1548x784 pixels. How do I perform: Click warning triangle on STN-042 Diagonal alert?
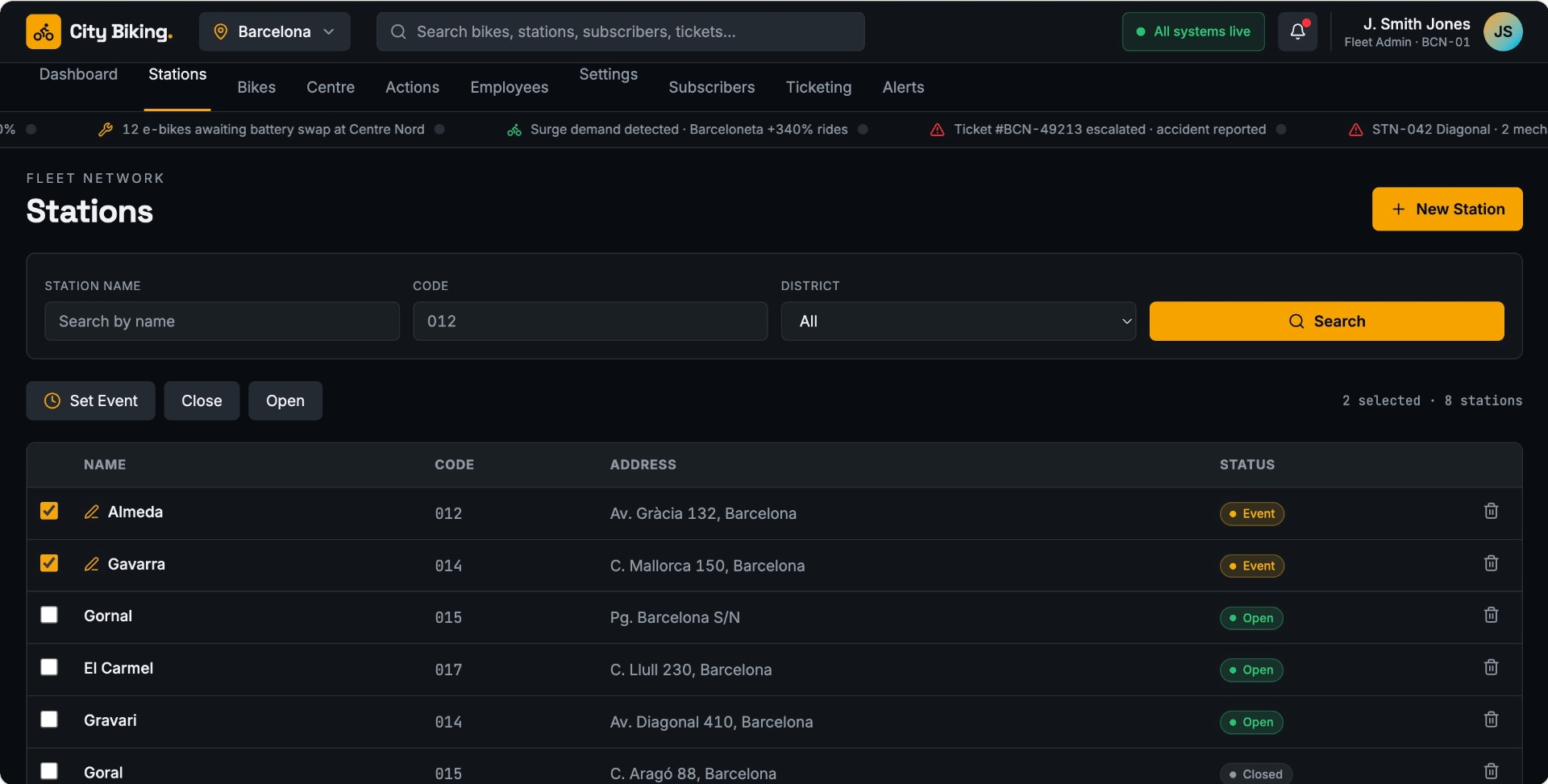click(1355, 130)
